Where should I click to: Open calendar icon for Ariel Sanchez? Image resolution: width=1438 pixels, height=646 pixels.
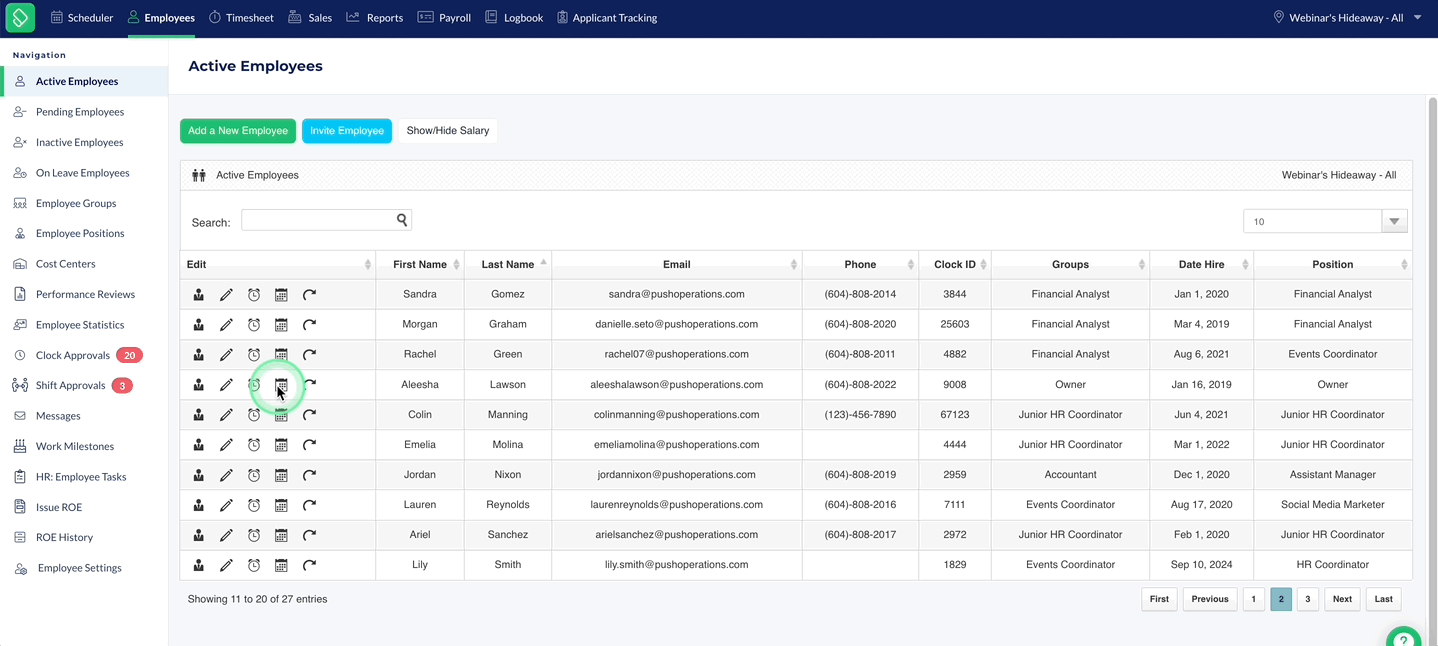point(281,535)
